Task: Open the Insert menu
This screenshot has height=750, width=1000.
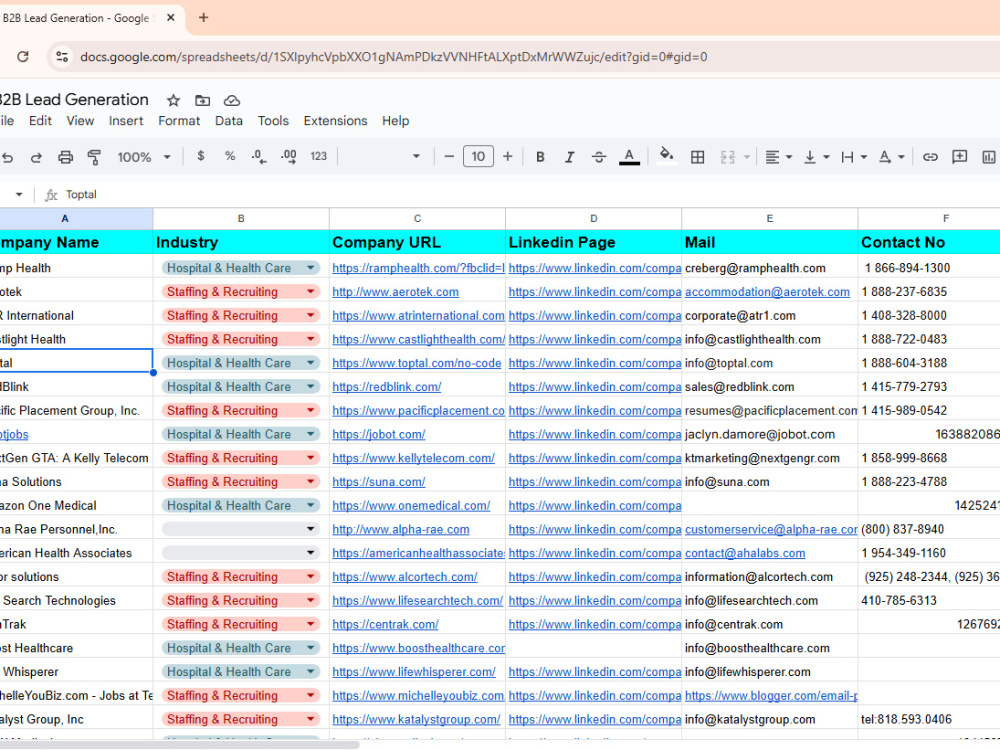Action: coord(126,121)
